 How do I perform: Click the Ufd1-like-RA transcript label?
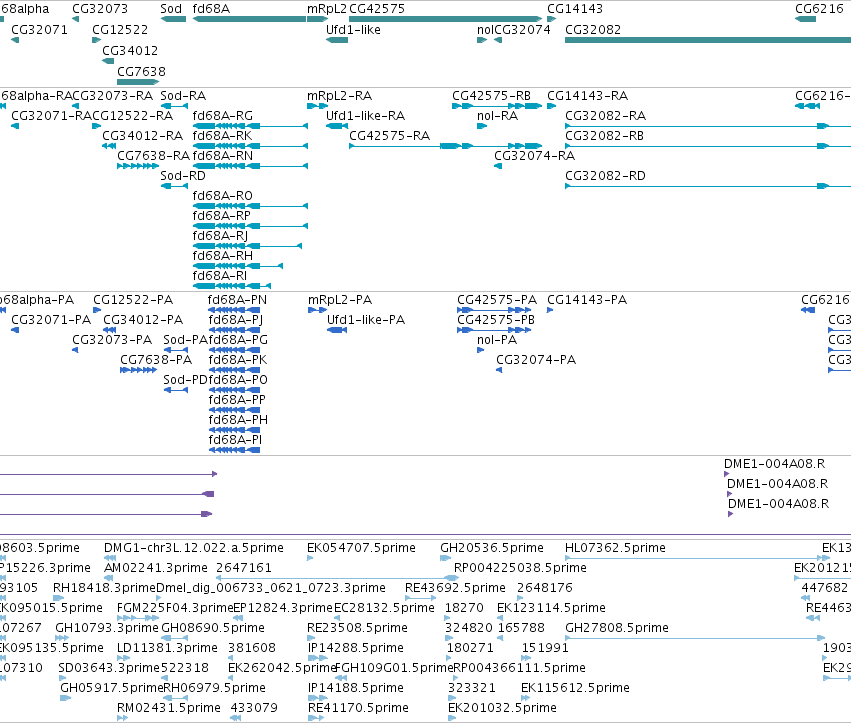[x=366, y=116]
